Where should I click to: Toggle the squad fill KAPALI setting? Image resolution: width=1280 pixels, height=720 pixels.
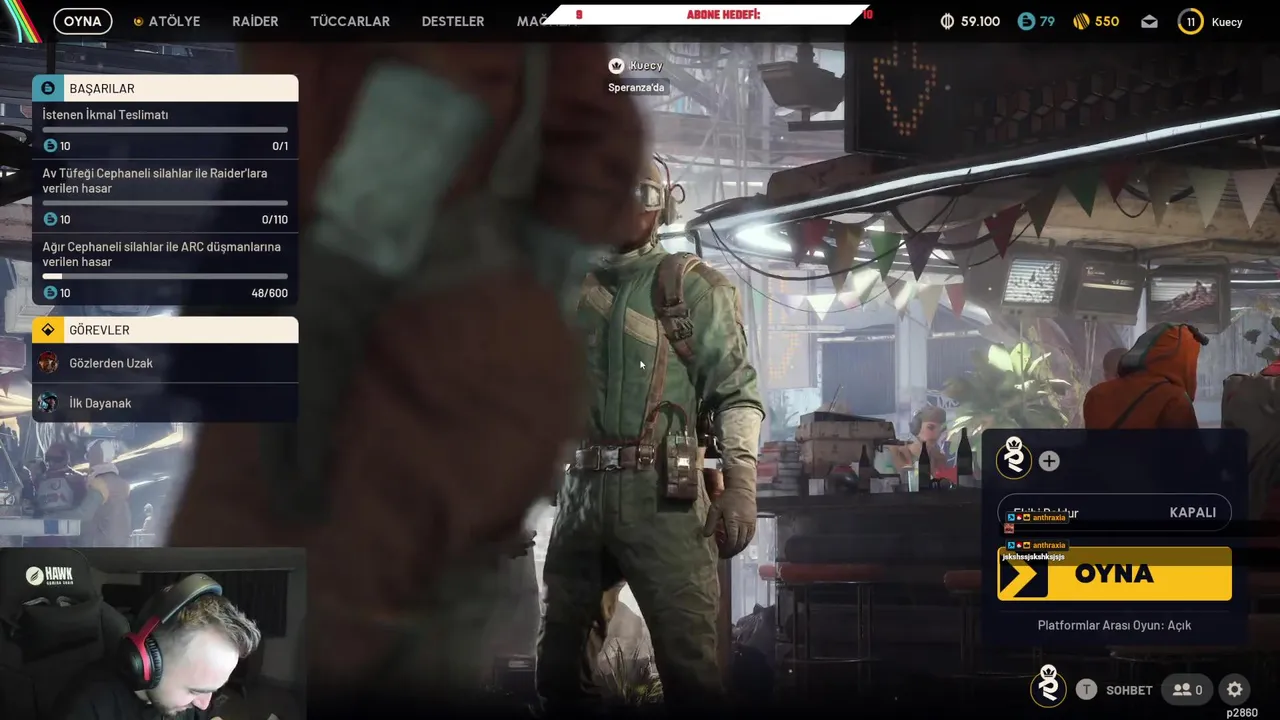[1114, 512]
